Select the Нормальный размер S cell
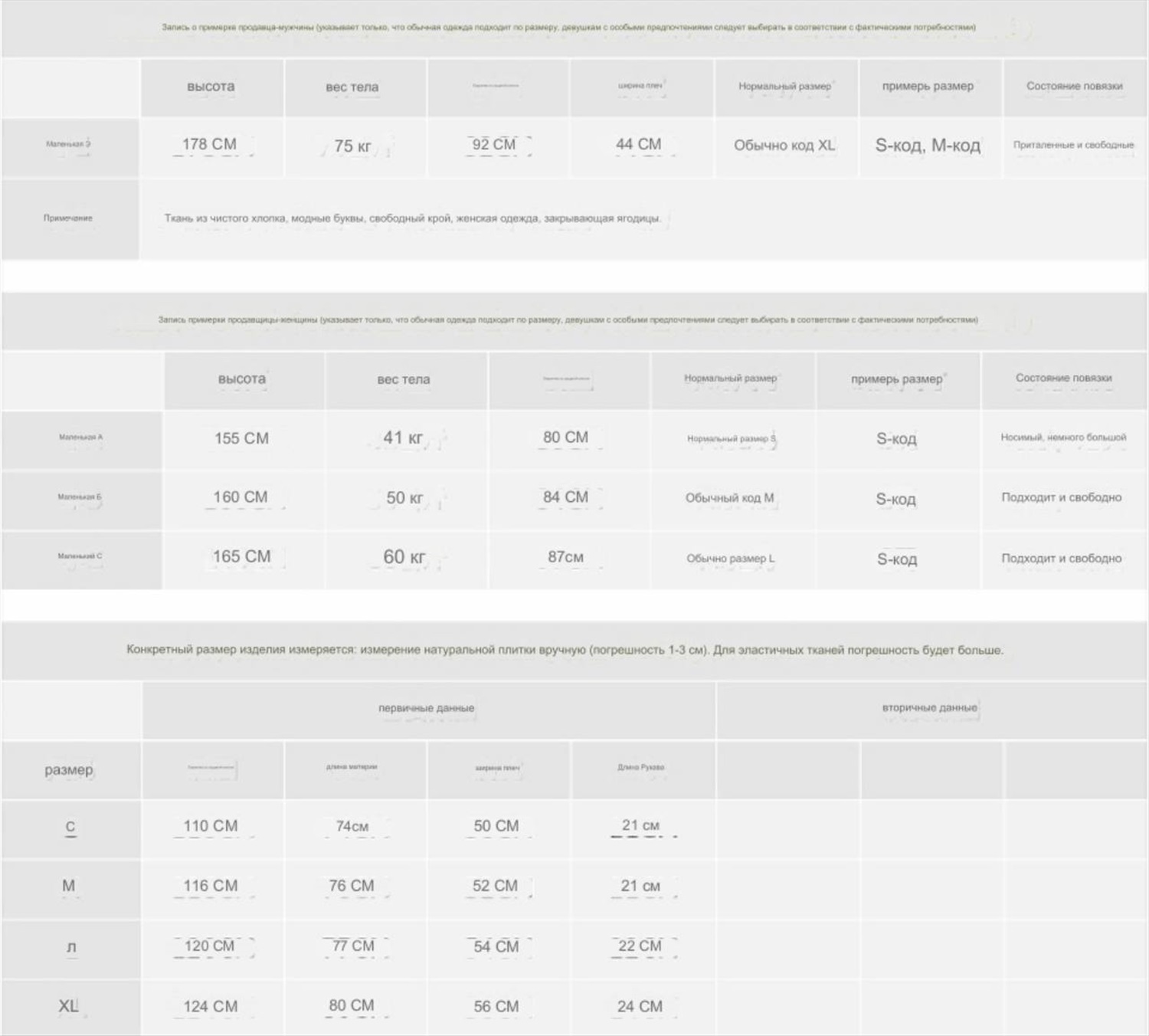 coord(732,439)
